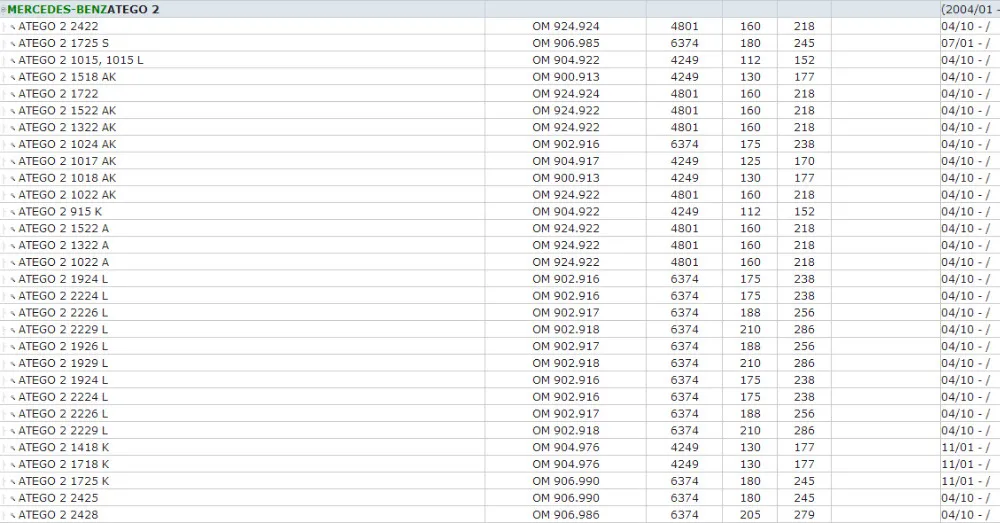Image resolution: width=1000 pixels, height=523 pixels.
Task: Select the ATEGO 2 1022 A row
Action: coord(500,262)
